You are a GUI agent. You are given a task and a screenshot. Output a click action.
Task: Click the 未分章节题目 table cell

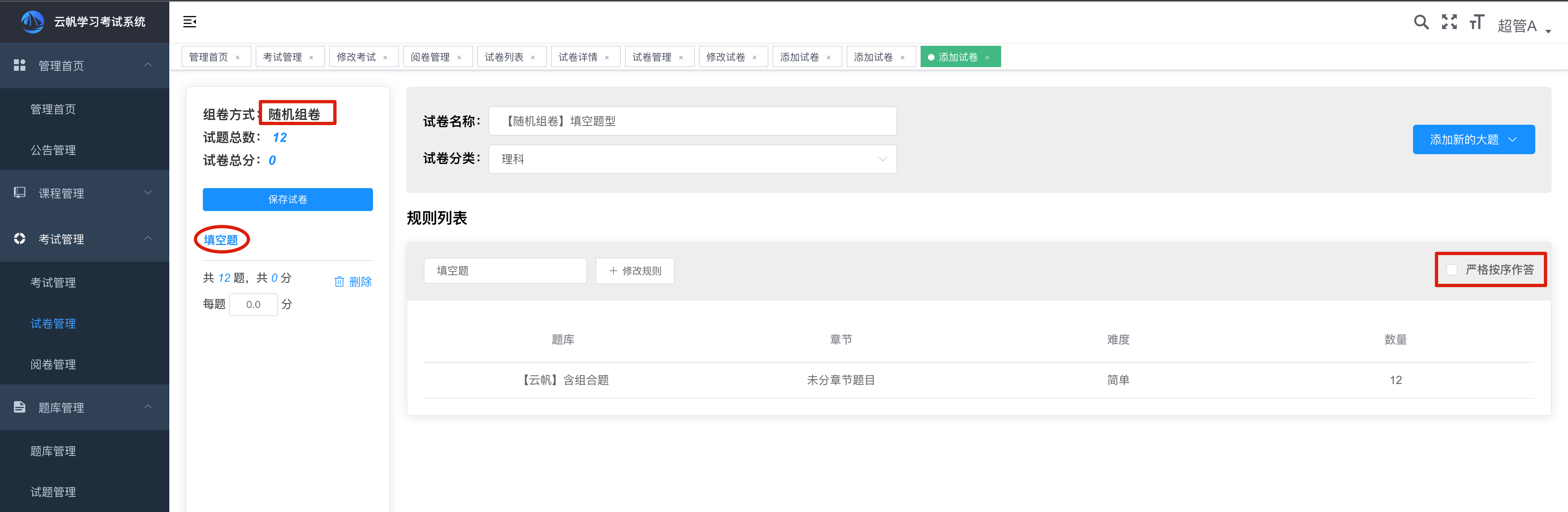click(840, 380)
